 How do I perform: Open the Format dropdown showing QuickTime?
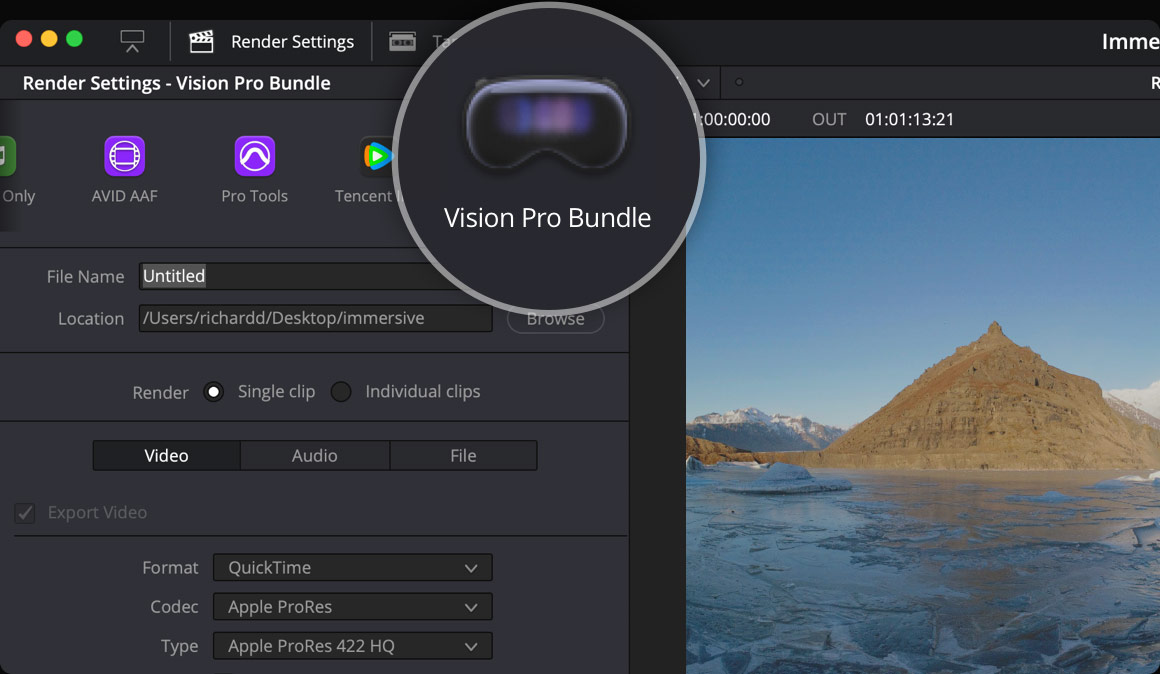coord(352,568)
